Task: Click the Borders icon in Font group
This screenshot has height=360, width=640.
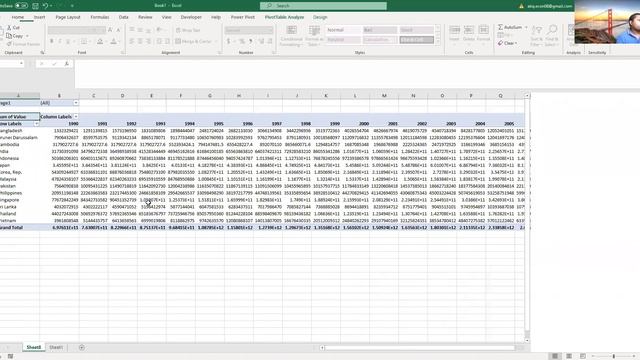Action: click(x=83, y=41)
